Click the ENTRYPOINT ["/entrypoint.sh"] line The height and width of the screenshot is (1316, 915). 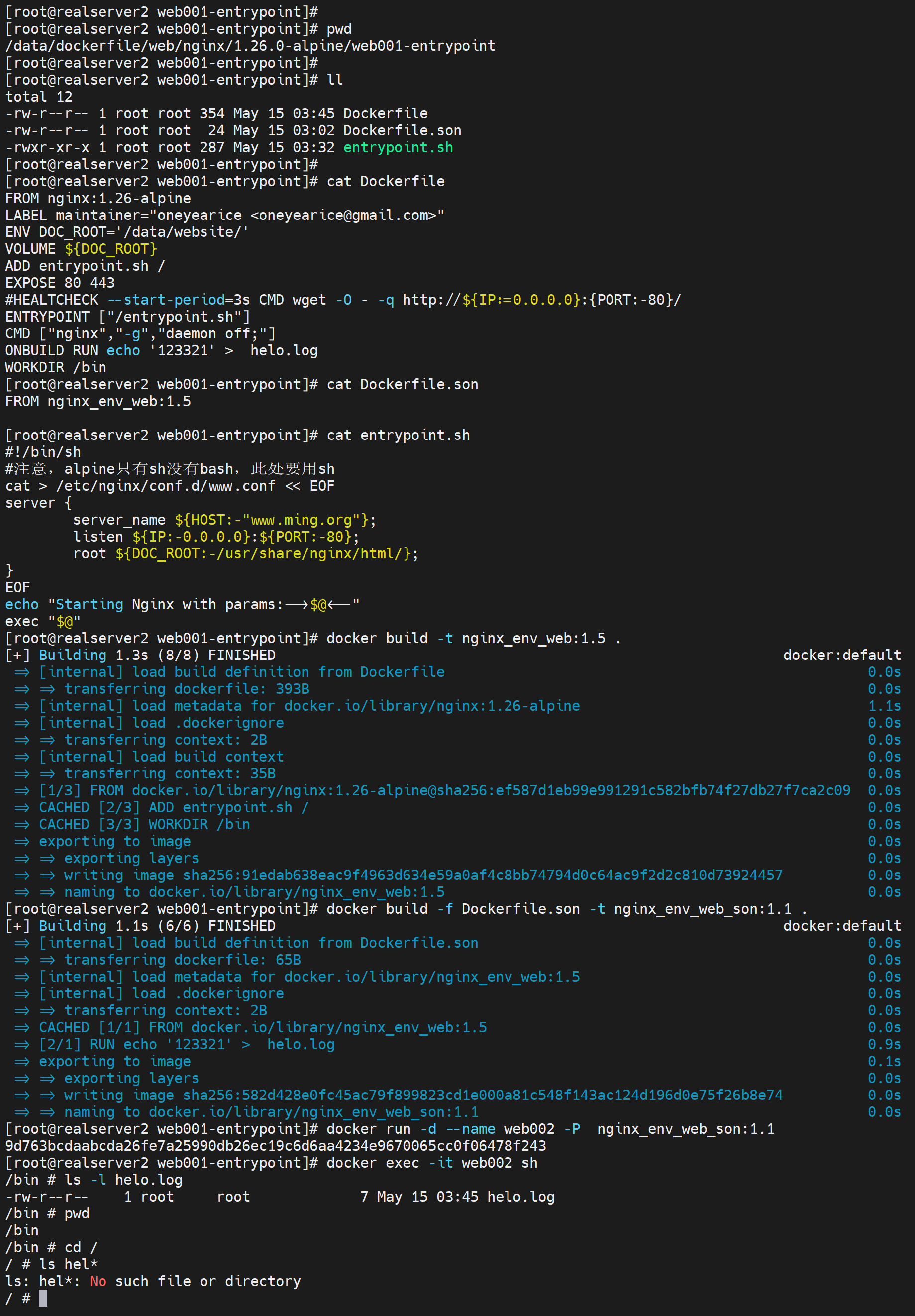pyautogui.click(x=128, y=317)
